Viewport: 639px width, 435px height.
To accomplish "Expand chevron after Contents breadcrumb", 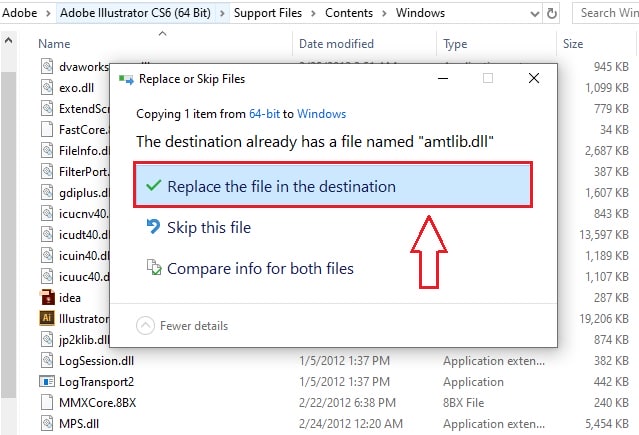I will coord(384,13).
